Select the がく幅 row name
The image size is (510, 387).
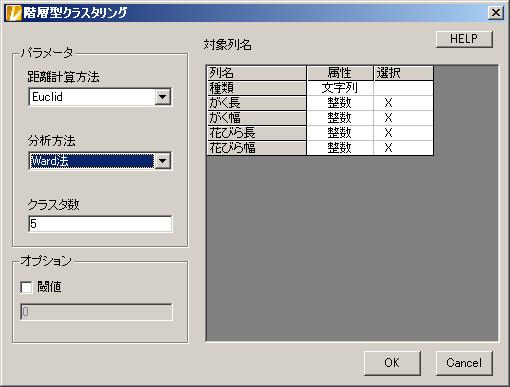tap(256, 118)
